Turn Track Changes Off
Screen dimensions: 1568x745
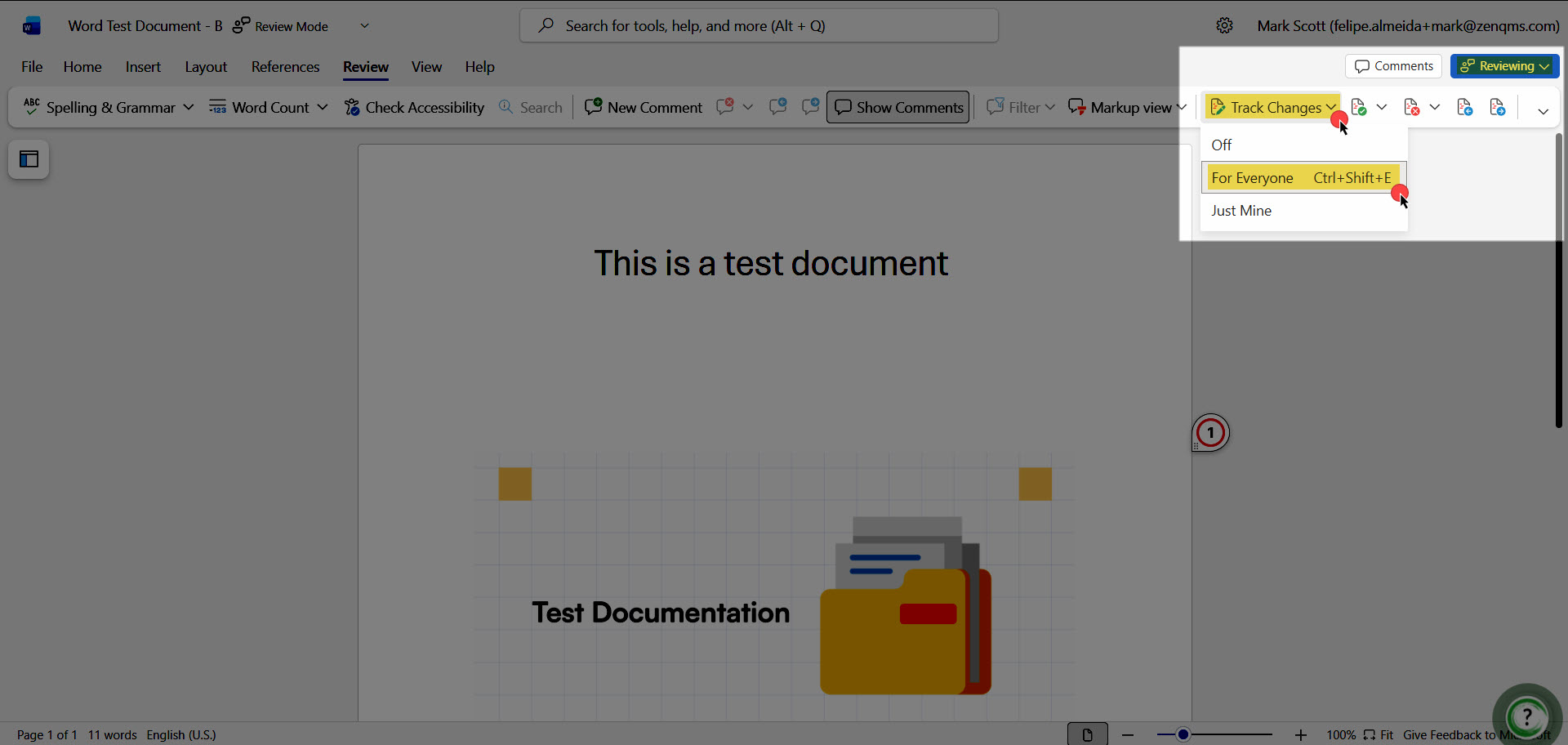pyautogui.click(x=1304, y=145)
